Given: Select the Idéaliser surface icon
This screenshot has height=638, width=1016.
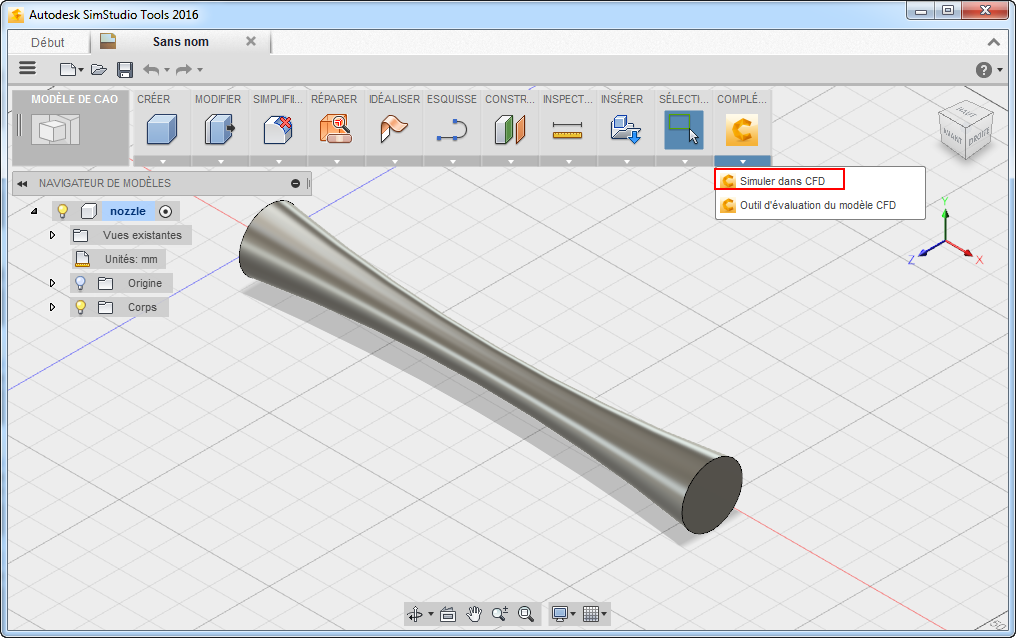Looking at the screenshot, I should (x=393, y=129).
